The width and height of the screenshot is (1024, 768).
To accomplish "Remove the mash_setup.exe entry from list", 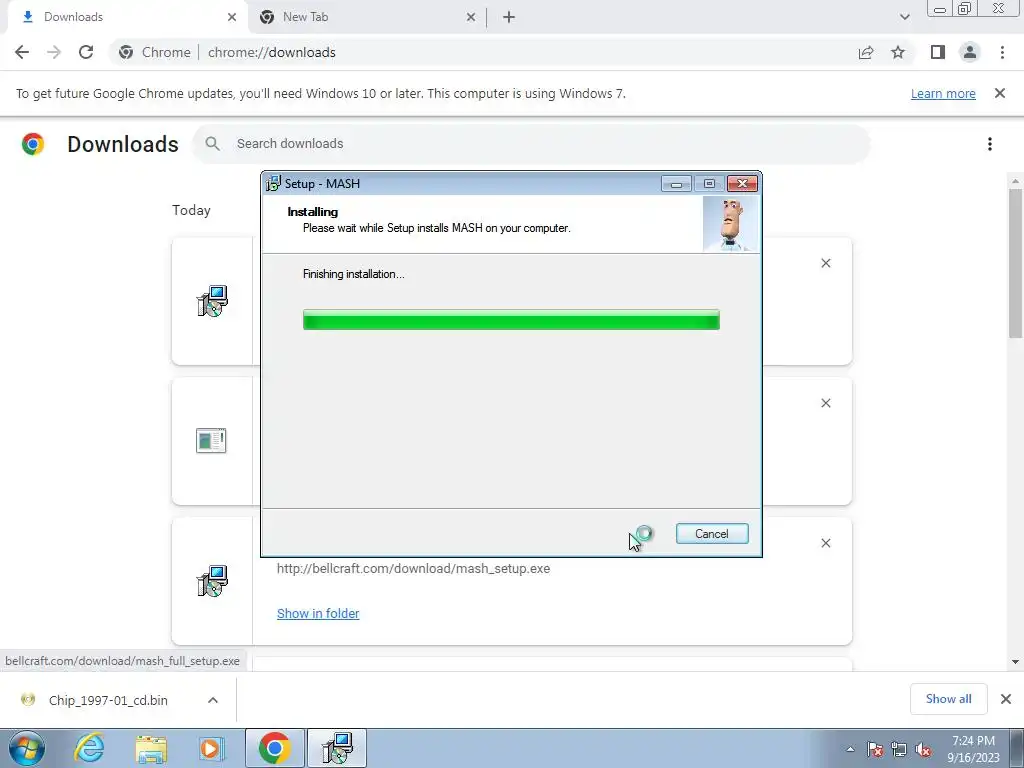I will pyautogui.click(x=825, y=543).
